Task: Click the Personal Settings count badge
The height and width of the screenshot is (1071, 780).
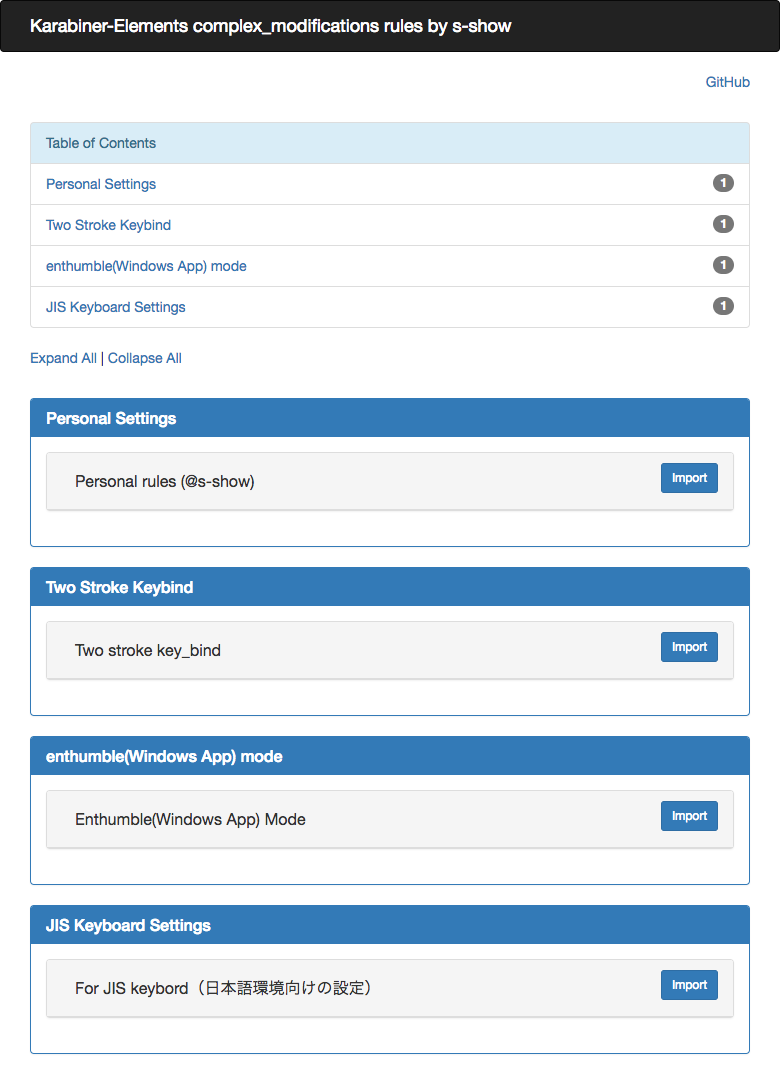Action: pyautogui.click(x=723, y=183)
